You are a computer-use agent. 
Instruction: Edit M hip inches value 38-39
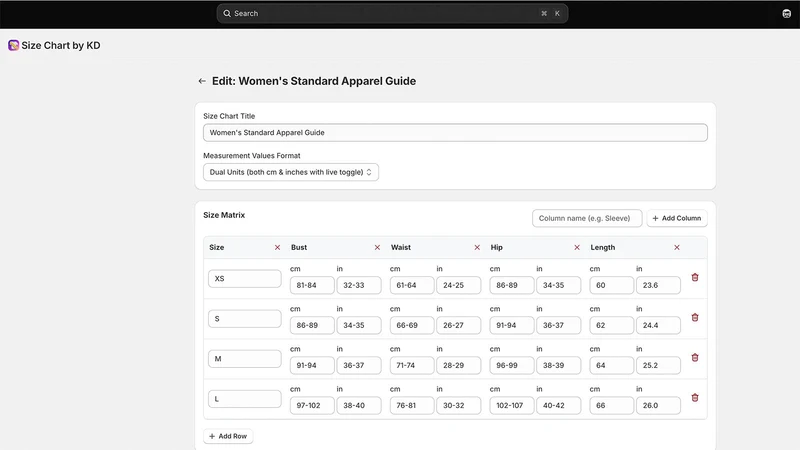pos(559,365)
